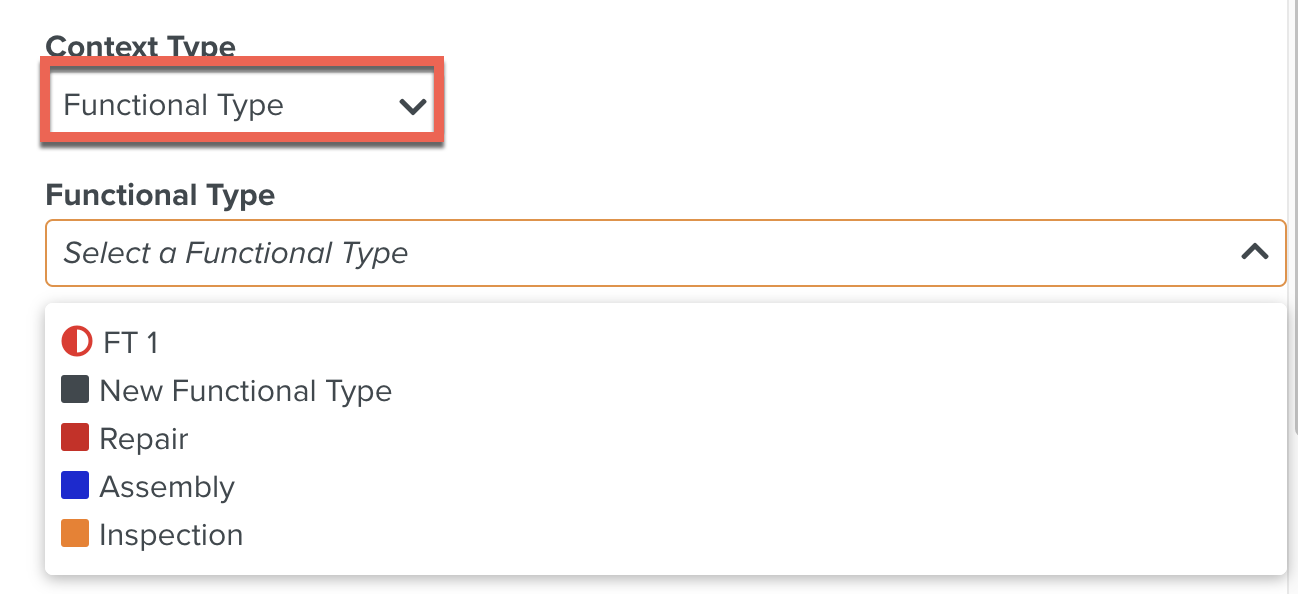
Task: Open the Context Type dropdown
Action: click(x=240, y=104)
